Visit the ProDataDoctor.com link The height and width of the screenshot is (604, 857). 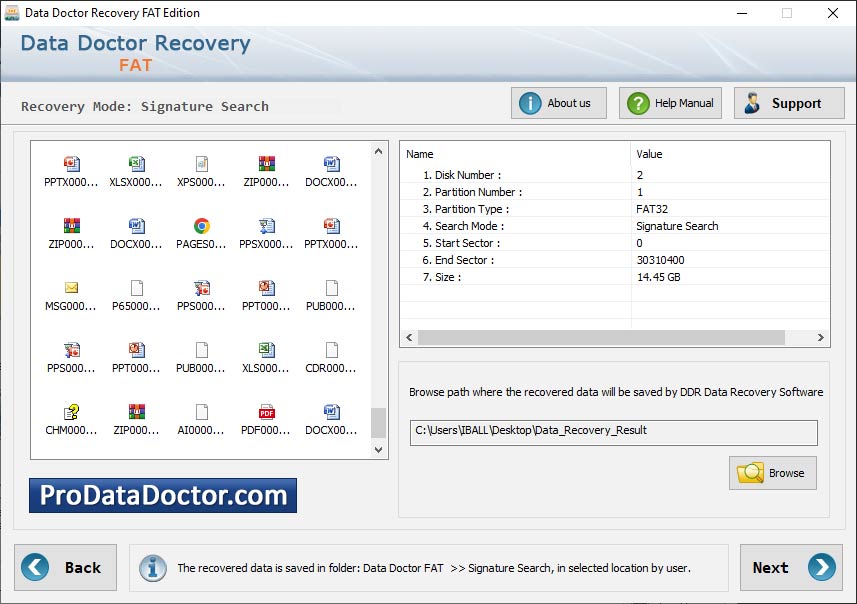click(x=162, y=494)
